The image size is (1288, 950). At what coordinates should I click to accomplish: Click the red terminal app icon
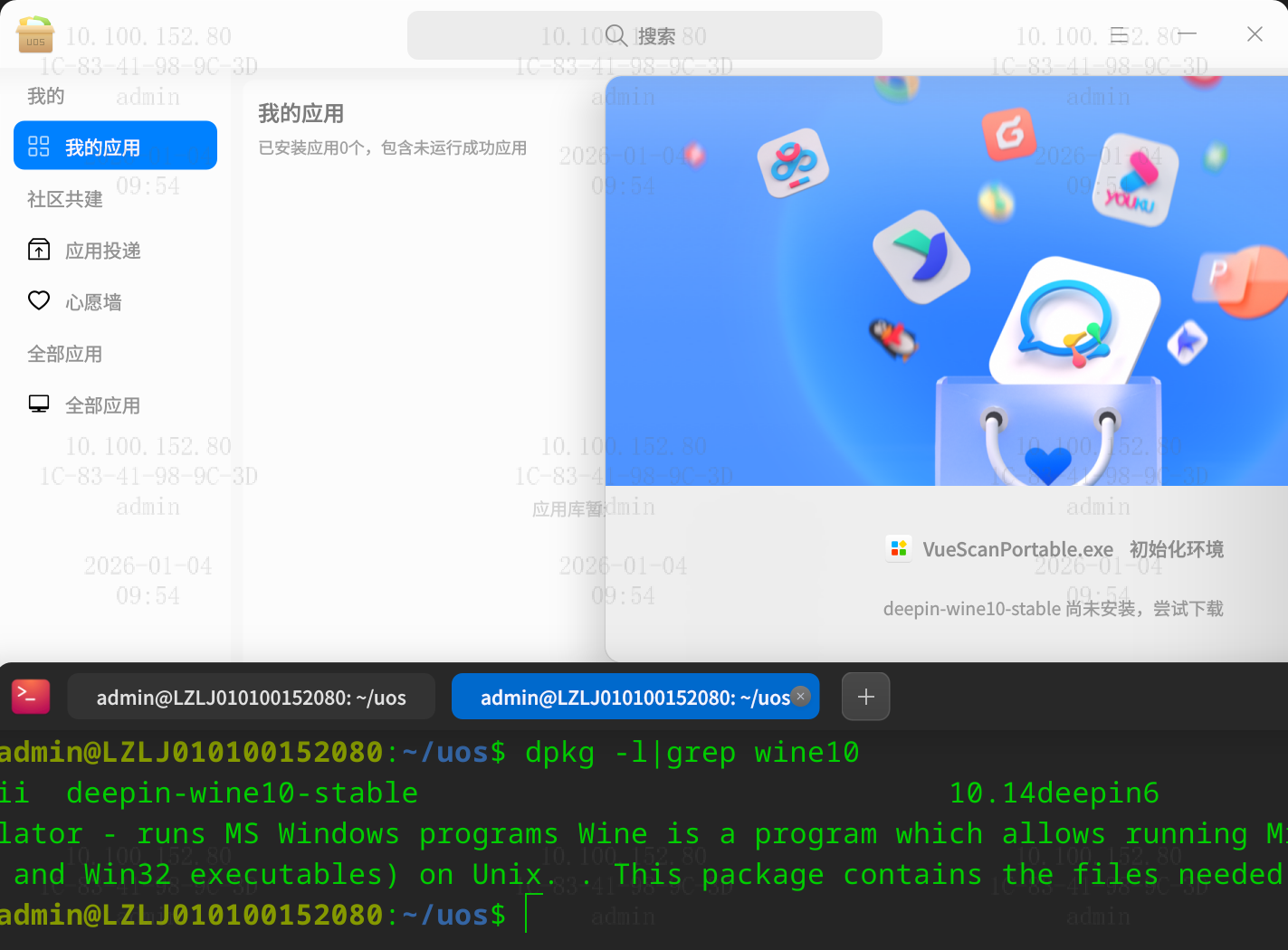click(x=31, y=697)
